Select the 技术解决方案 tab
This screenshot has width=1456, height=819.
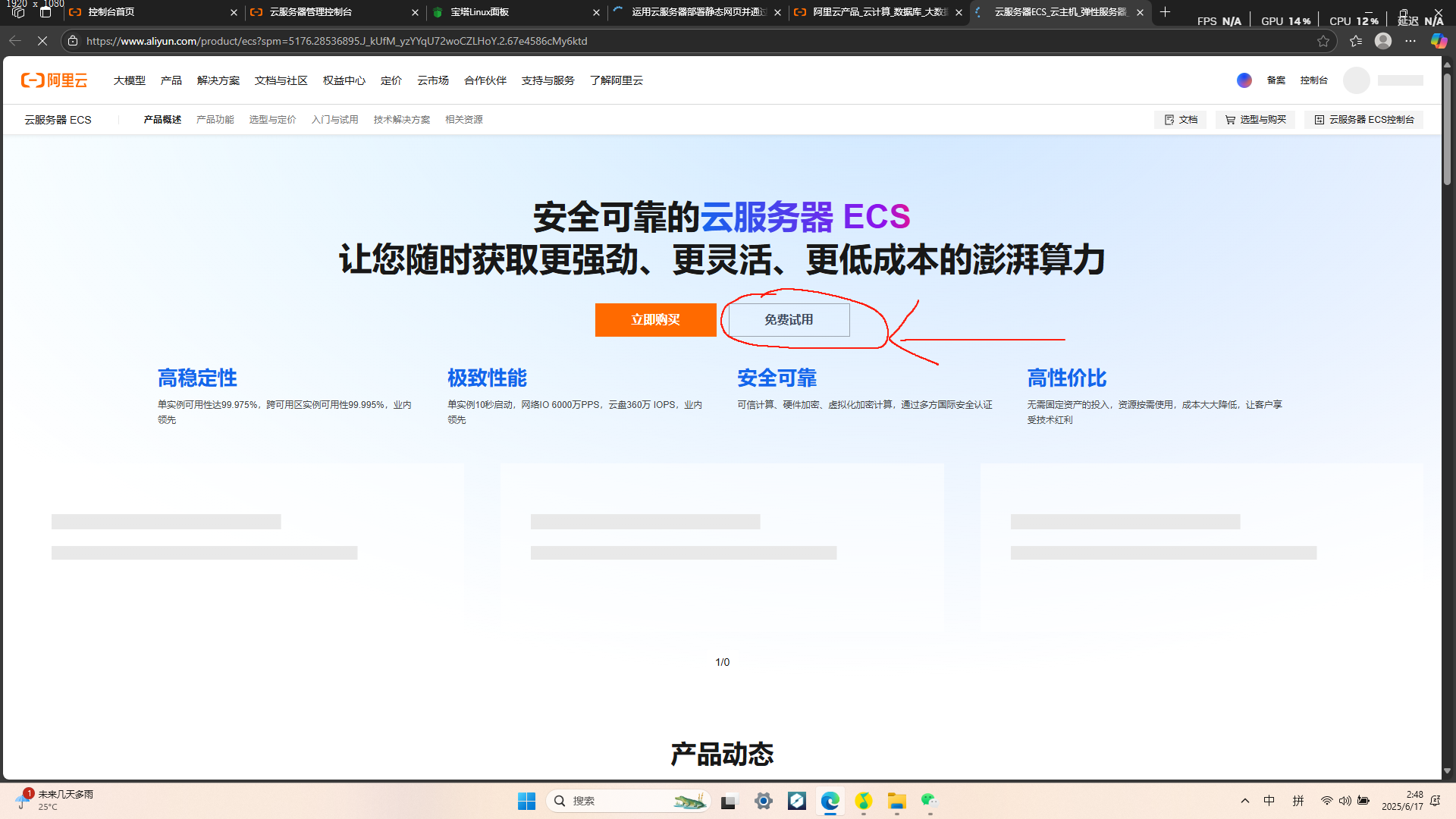click(401, 120)
